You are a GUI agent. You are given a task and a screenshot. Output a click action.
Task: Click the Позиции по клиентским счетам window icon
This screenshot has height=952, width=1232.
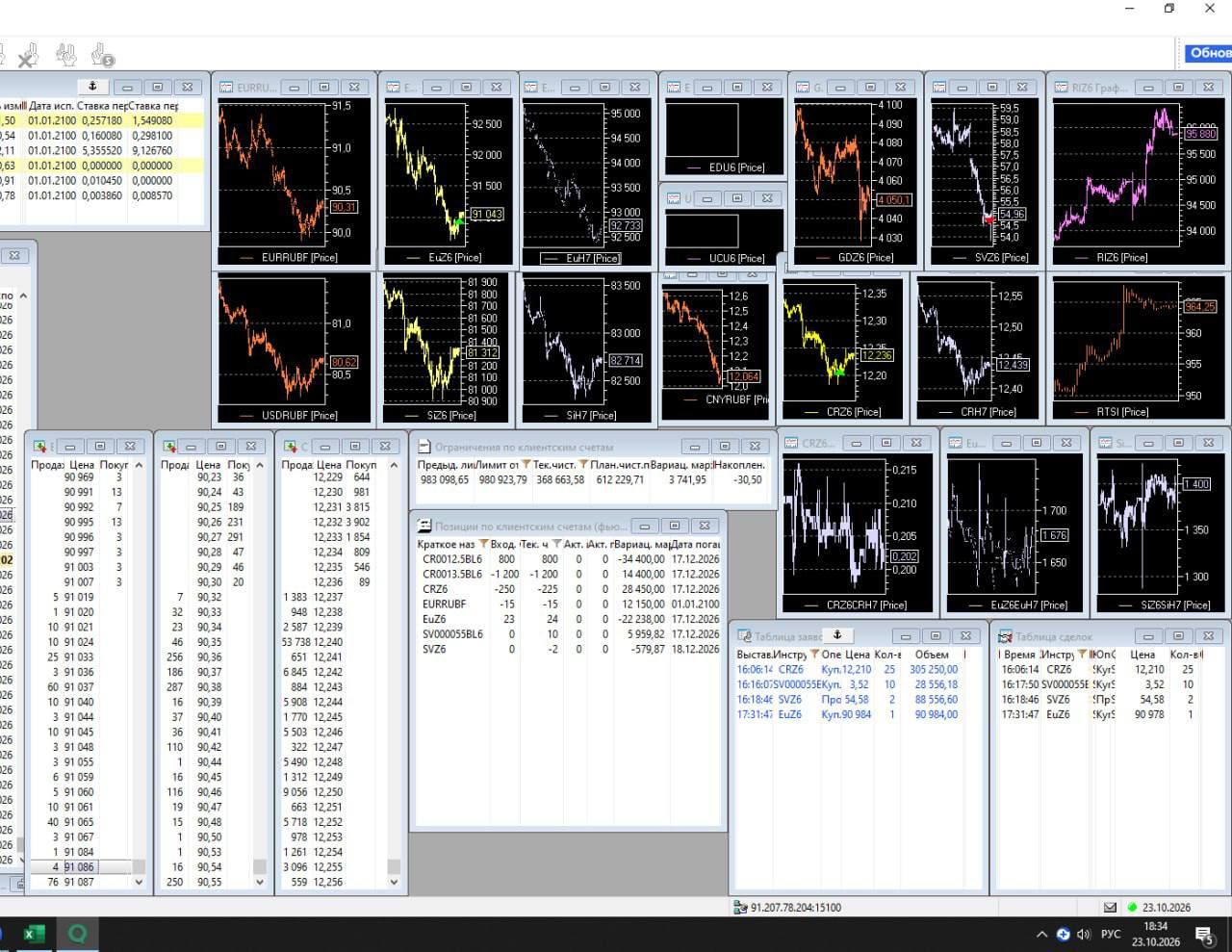pos(423,526)
